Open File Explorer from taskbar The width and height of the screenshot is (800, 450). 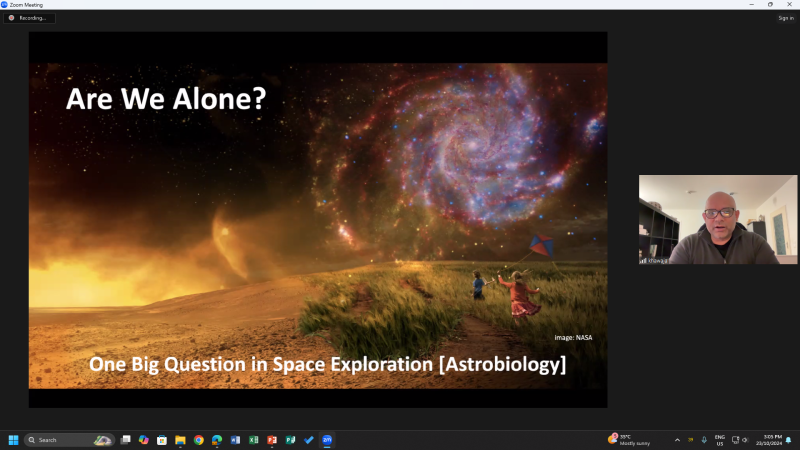180,440
